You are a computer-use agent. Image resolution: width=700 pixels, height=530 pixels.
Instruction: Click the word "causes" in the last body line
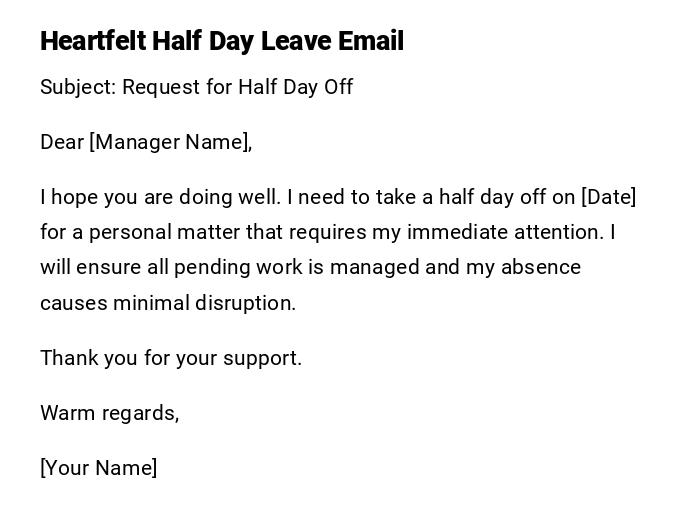coord(73,303)
